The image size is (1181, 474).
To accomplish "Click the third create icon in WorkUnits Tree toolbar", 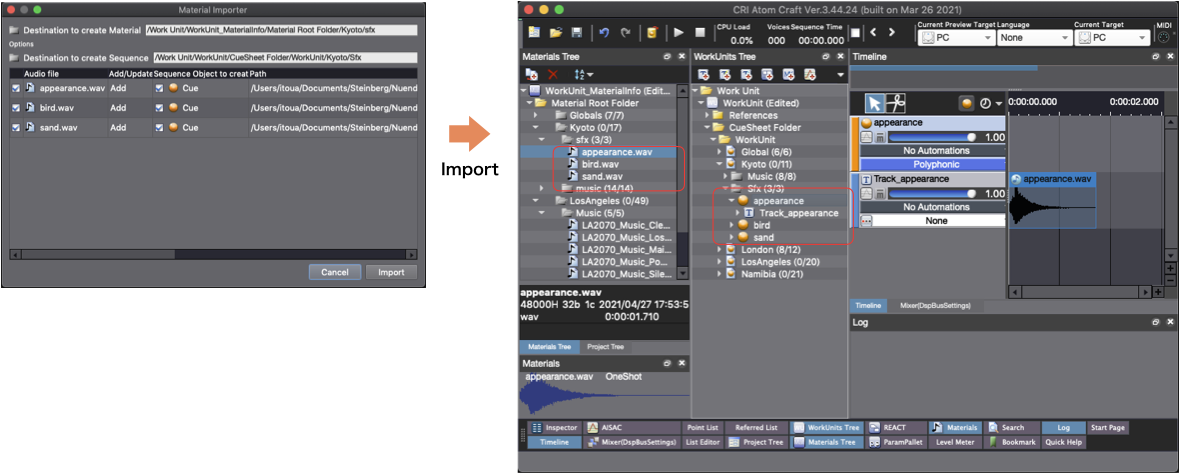I will coord(746,74).
